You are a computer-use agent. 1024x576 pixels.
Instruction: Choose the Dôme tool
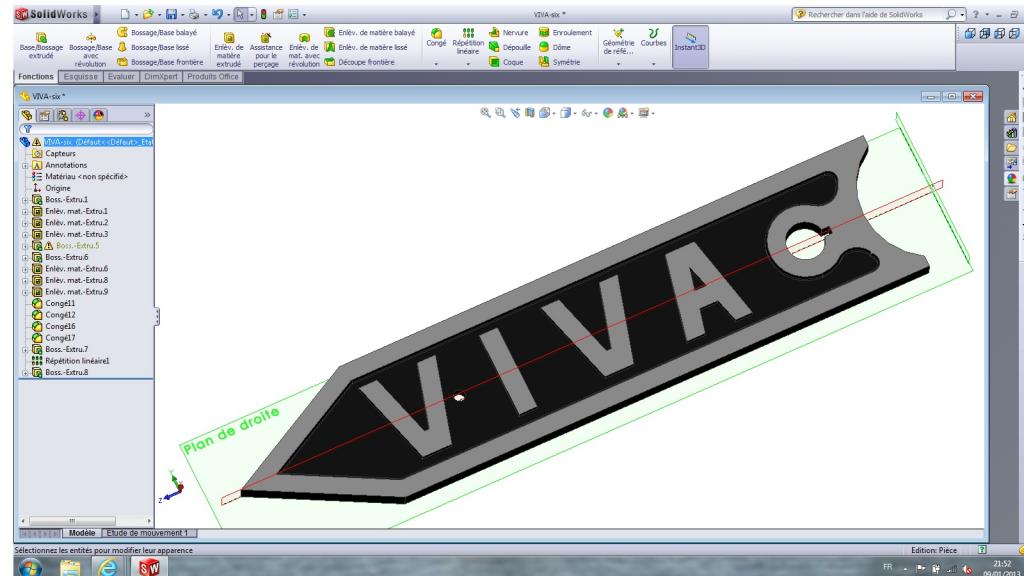tap(554, 47)
